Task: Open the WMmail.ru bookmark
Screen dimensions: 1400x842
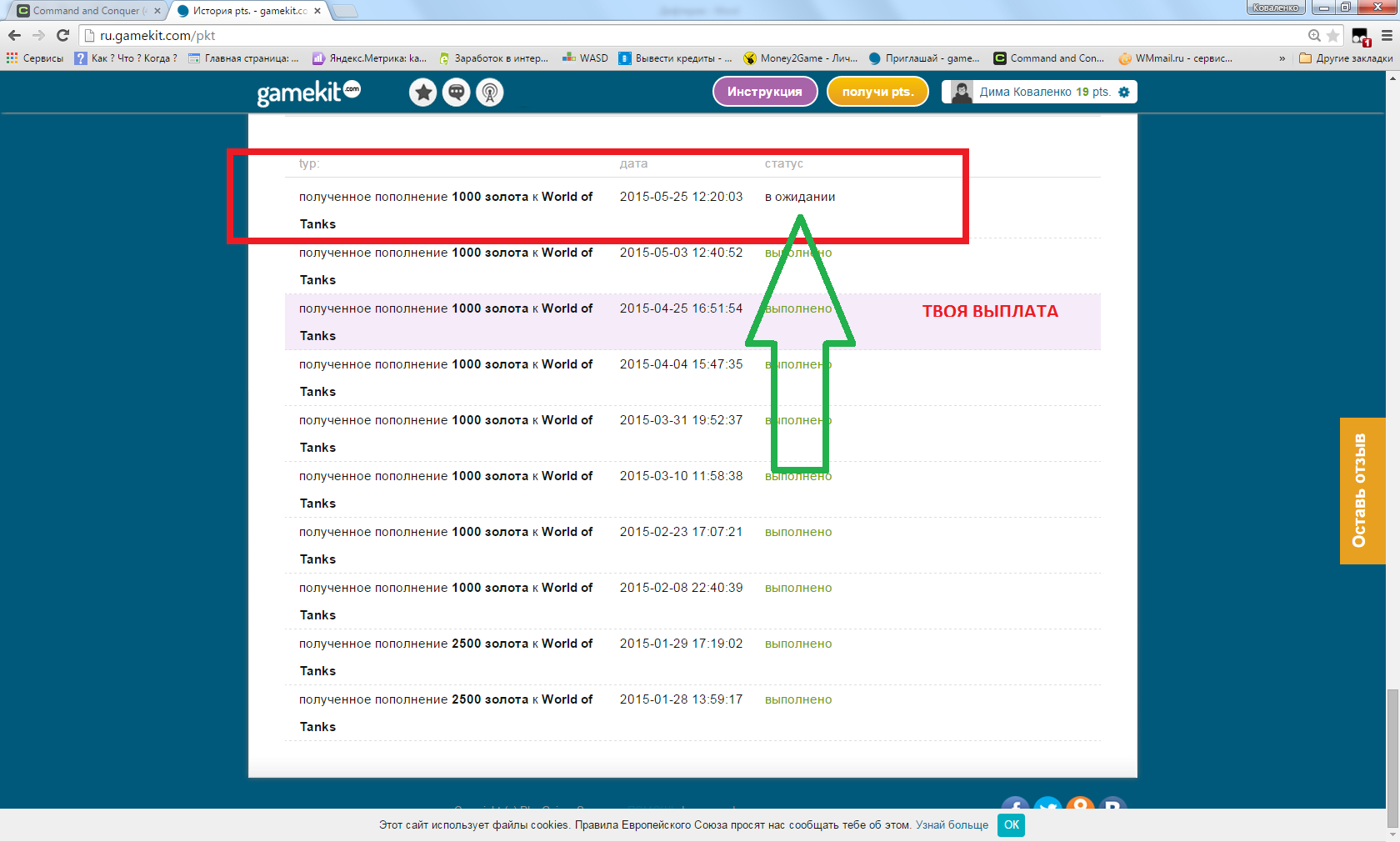Action: point(1175,58)
